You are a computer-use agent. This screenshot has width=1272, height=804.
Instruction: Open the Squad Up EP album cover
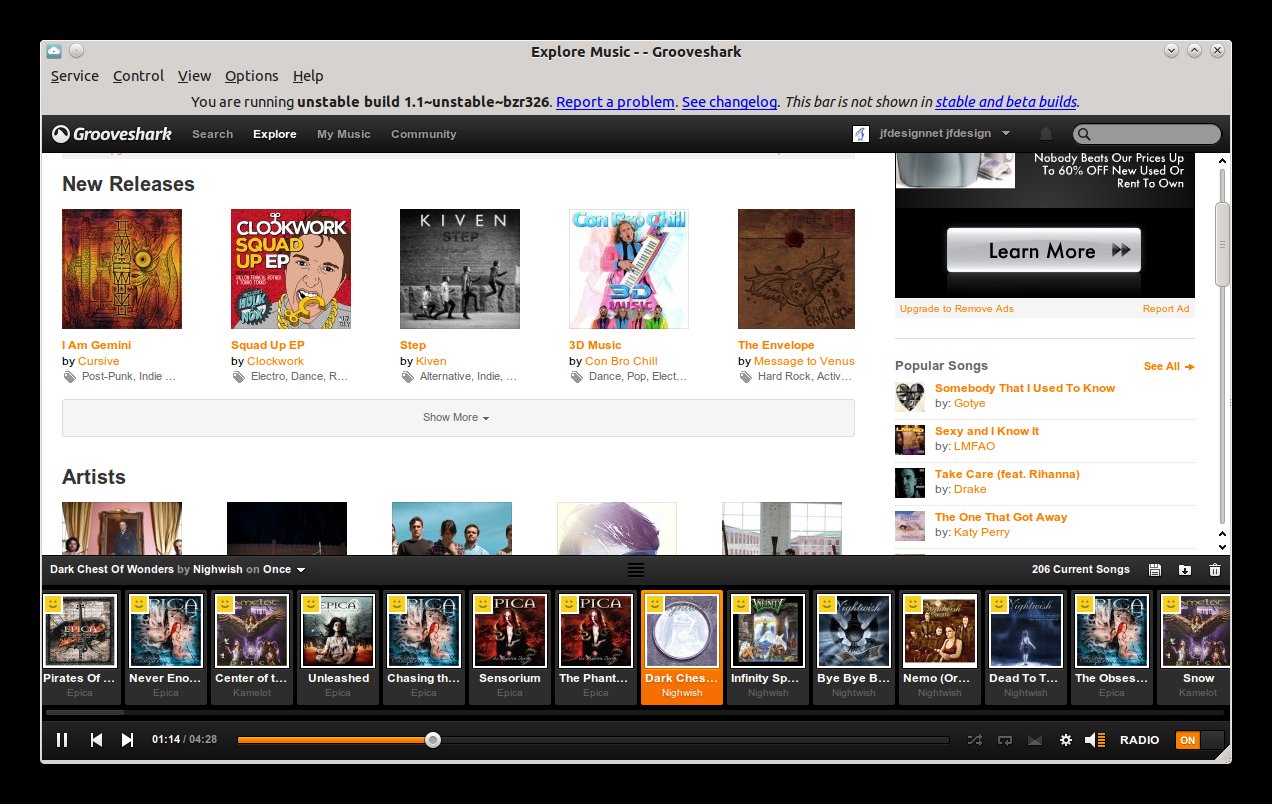tap(290, 268)
